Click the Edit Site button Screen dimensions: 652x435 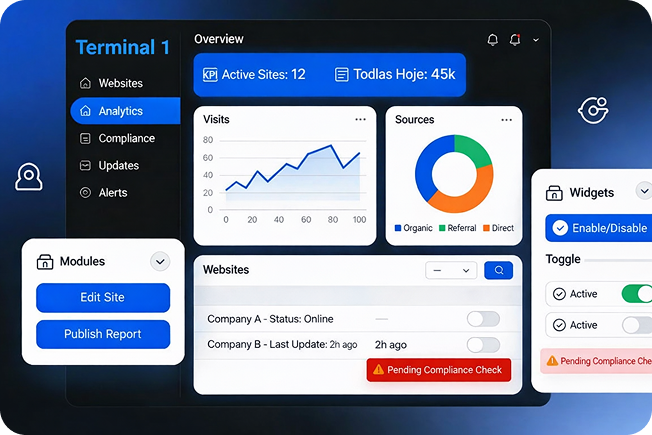[x=103, y=298]
